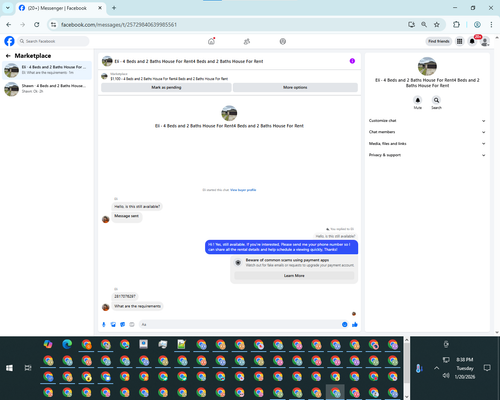Viewport: 500px width, 400px height.
Task: Mute the conversation with the bell icon
Action: pos(418,100)
